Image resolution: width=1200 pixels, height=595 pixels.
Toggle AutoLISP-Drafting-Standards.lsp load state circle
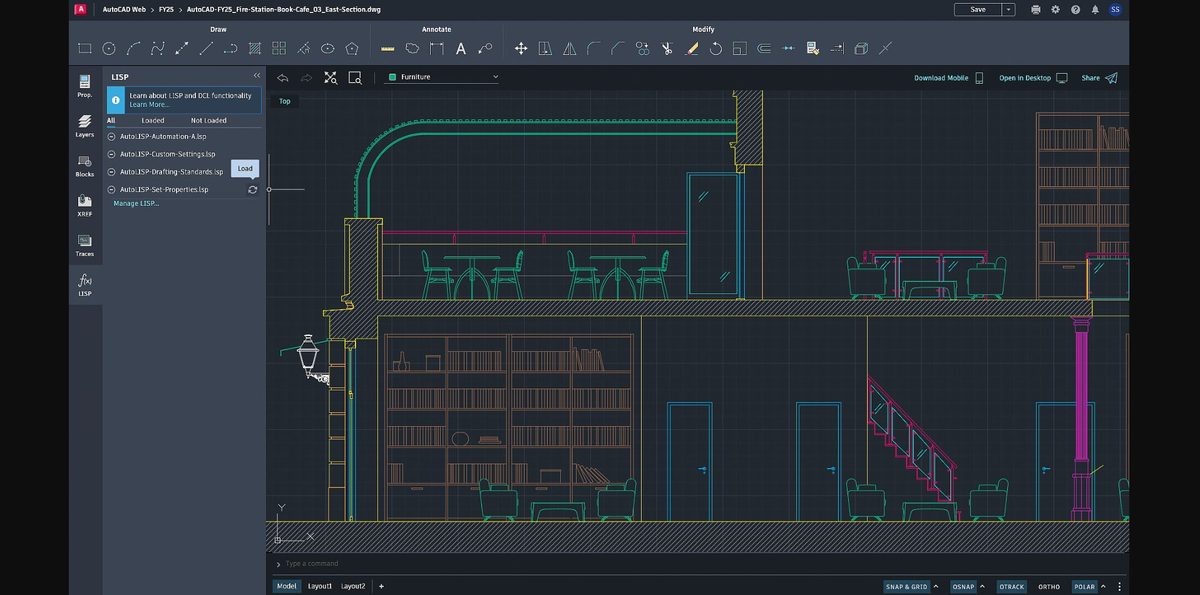pyautogui.click(x=112, y=172)
